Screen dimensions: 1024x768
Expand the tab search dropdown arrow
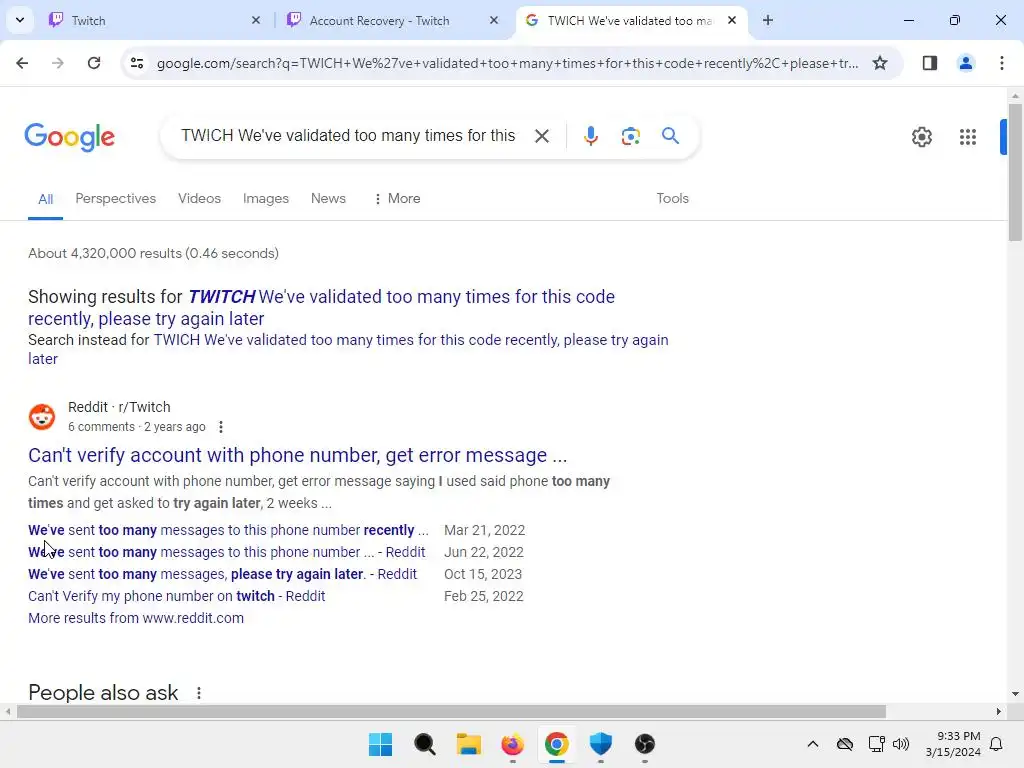[20, 20]
